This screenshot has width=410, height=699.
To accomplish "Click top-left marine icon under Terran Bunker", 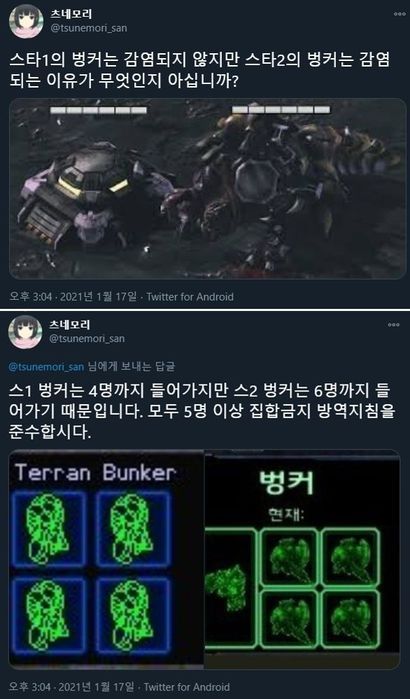I will [49, 530].
